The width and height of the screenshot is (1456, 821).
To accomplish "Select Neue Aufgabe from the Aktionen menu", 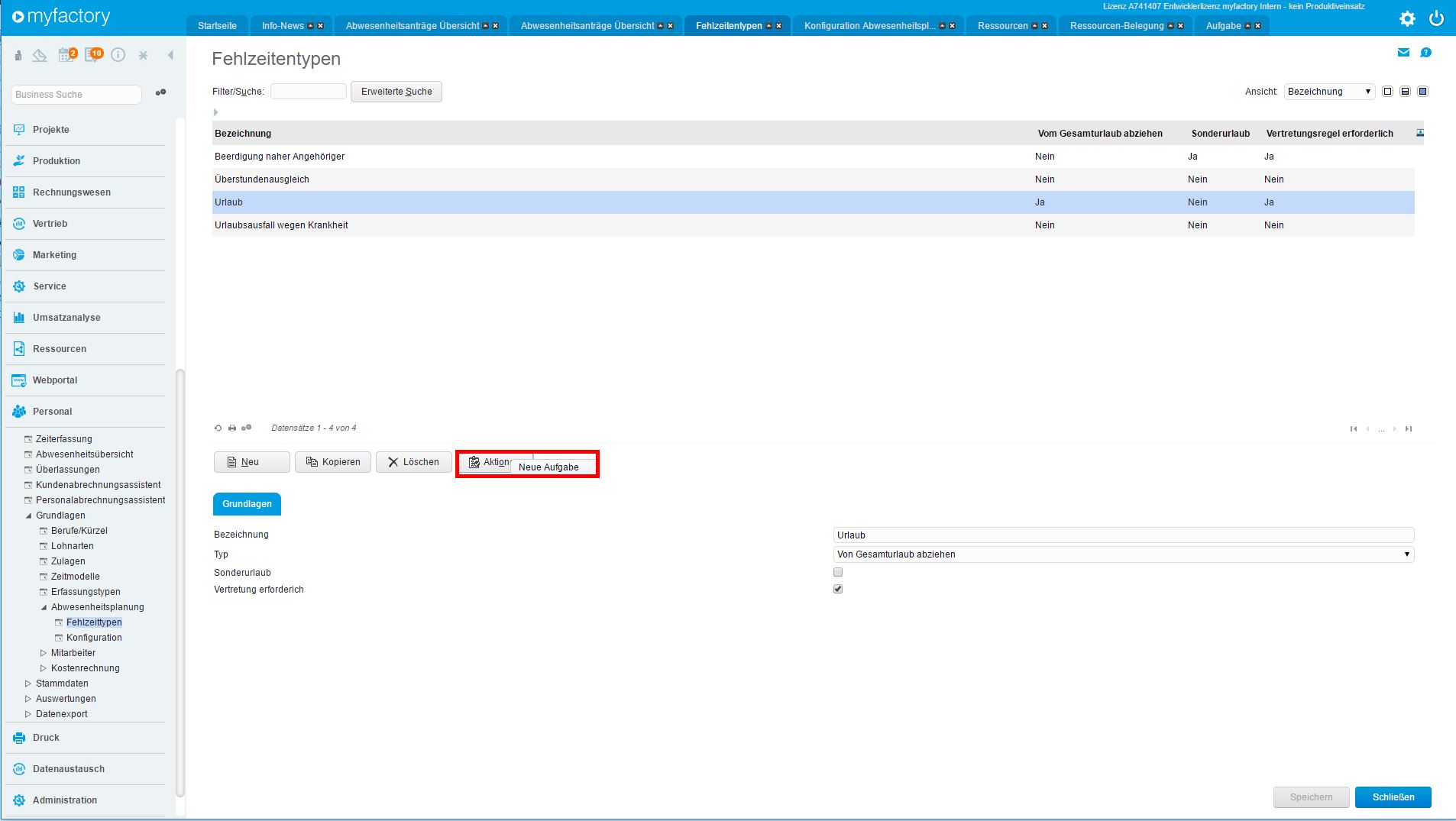I will (548, 467).
